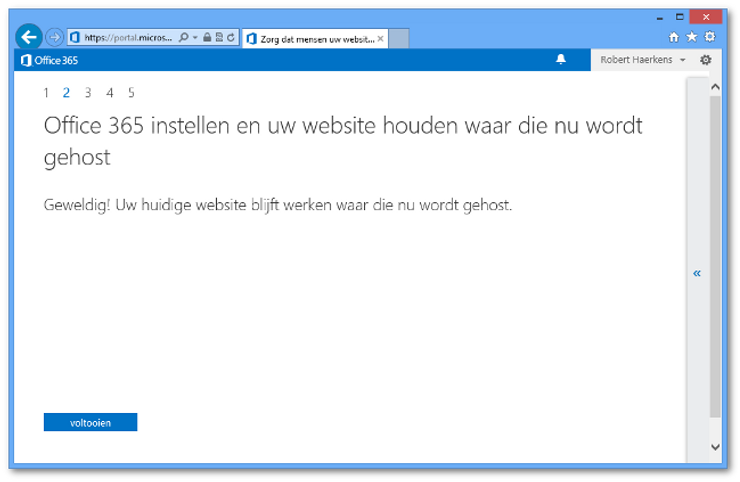Click the scrollbar up arrow
This screenshot has width=740, height=482.
pyautogui.click(x=715, y=87)
